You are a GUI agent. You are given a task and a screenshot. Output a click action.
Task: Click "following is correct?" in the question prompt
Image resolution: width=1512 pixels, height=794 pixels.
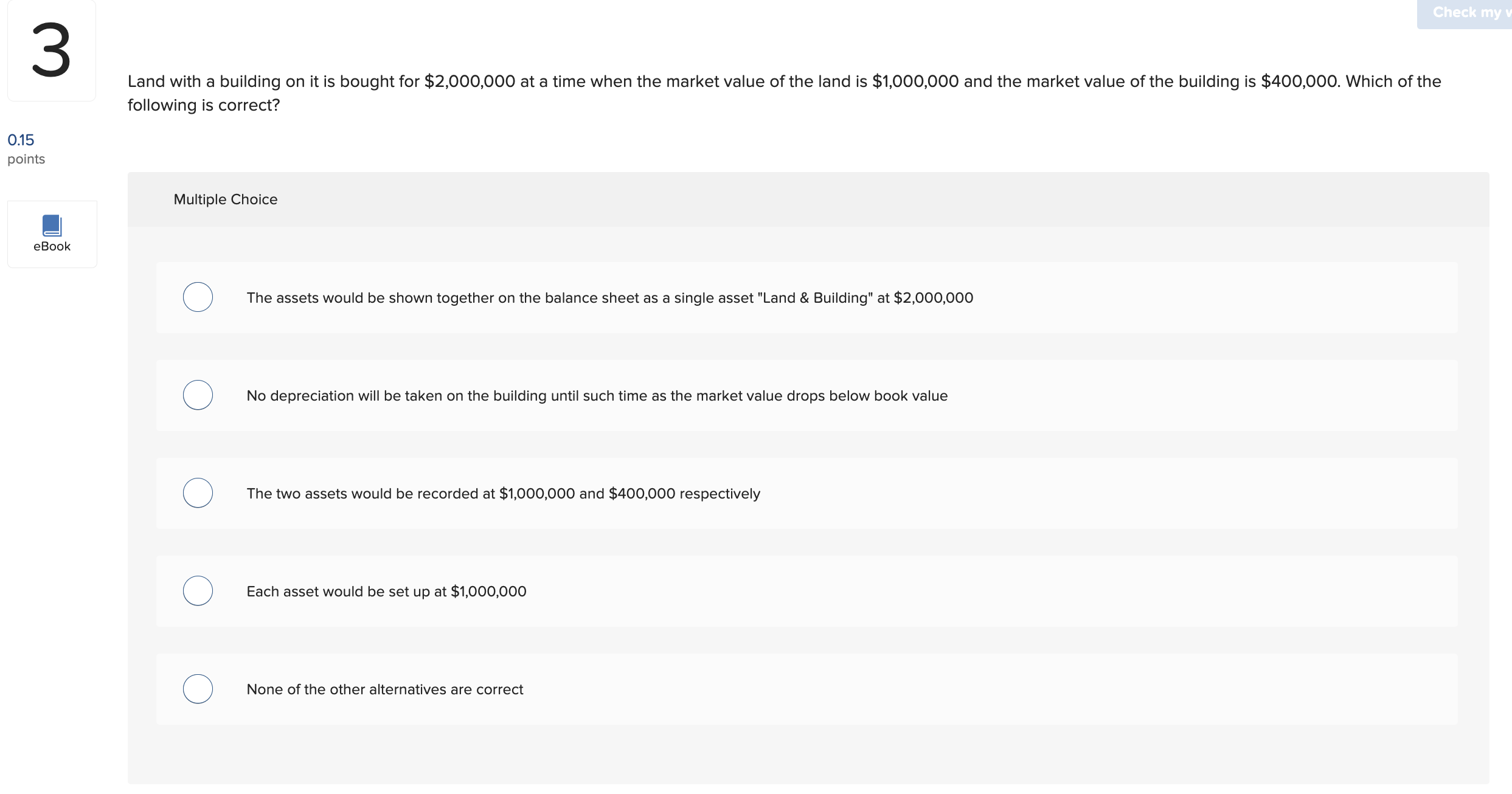tap(204, 105)
